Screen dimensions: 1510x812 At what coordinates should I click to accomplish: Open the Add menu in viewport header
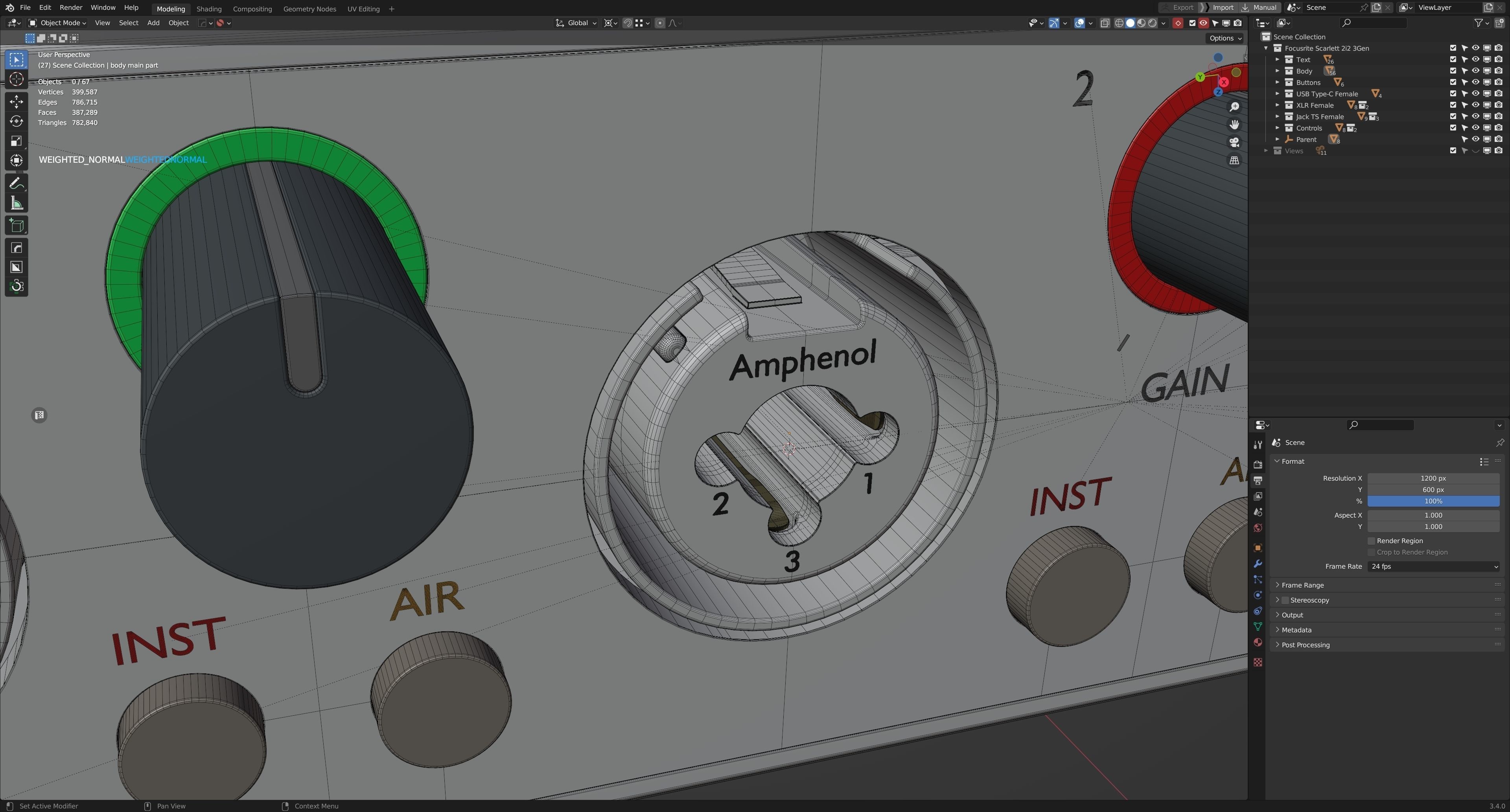point(153,23)
